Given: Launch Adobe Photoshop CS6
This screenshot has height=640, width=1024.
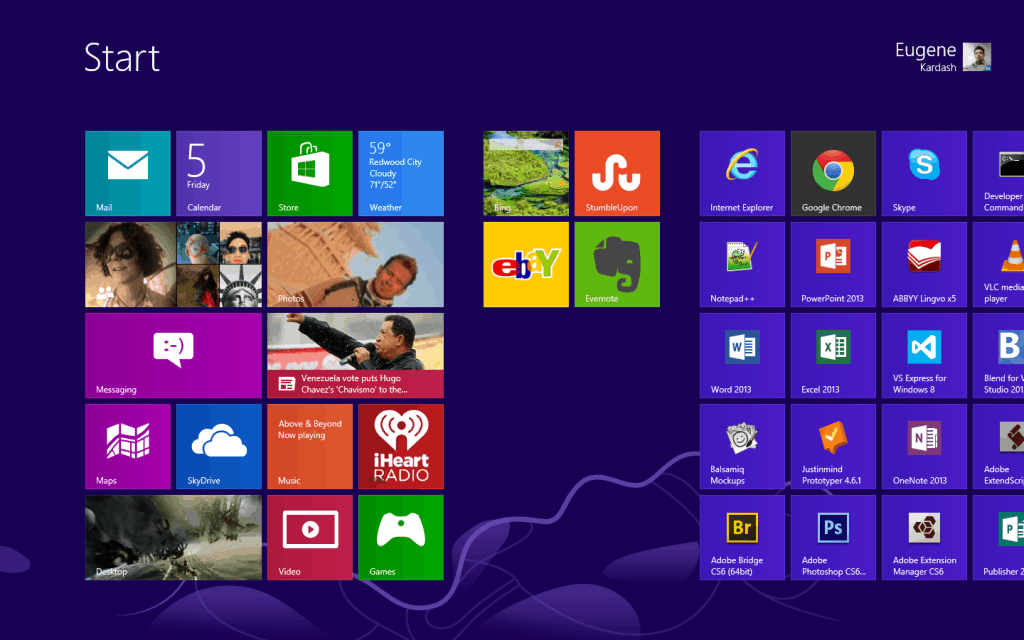Looking at the screenshot, I should pos(832,537).
